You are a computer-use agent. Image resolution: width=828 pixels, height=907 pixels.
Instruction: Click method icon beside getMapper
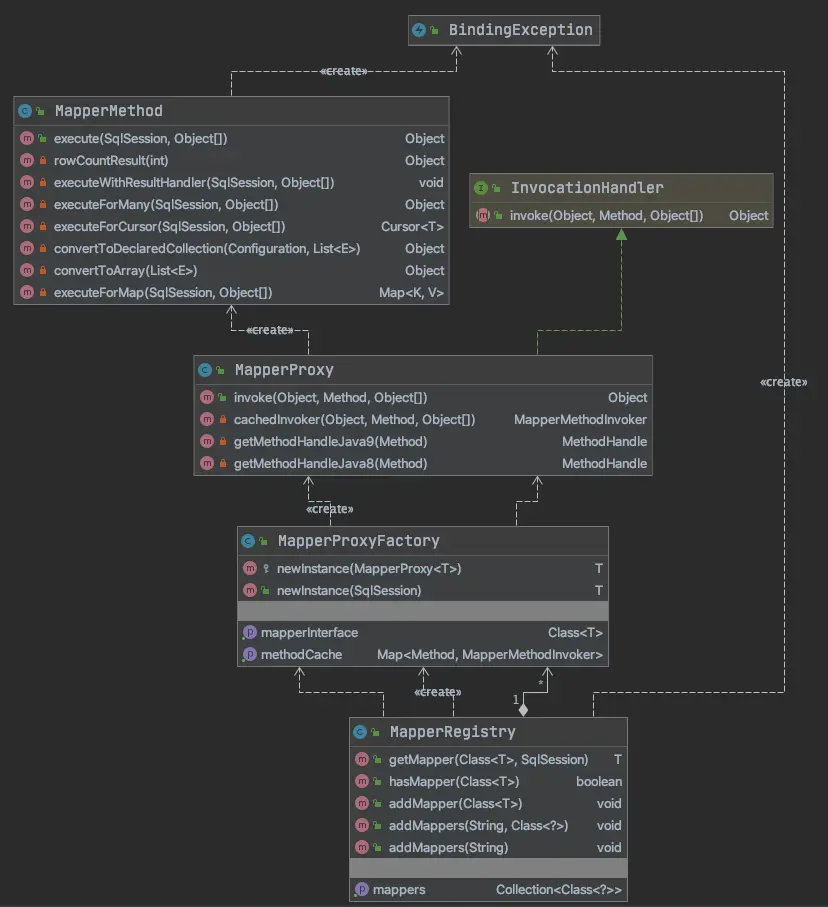point(362,759)
